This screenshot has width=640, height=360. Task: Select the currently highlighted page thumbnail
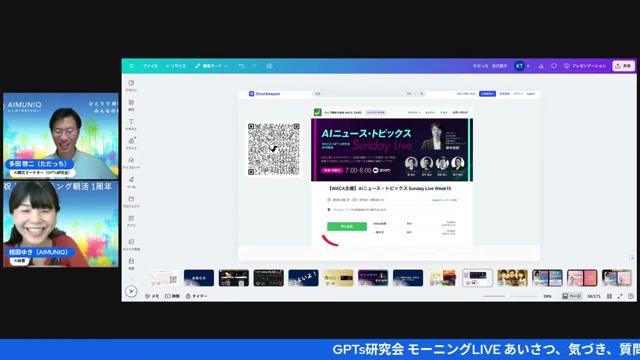(477, 278)
